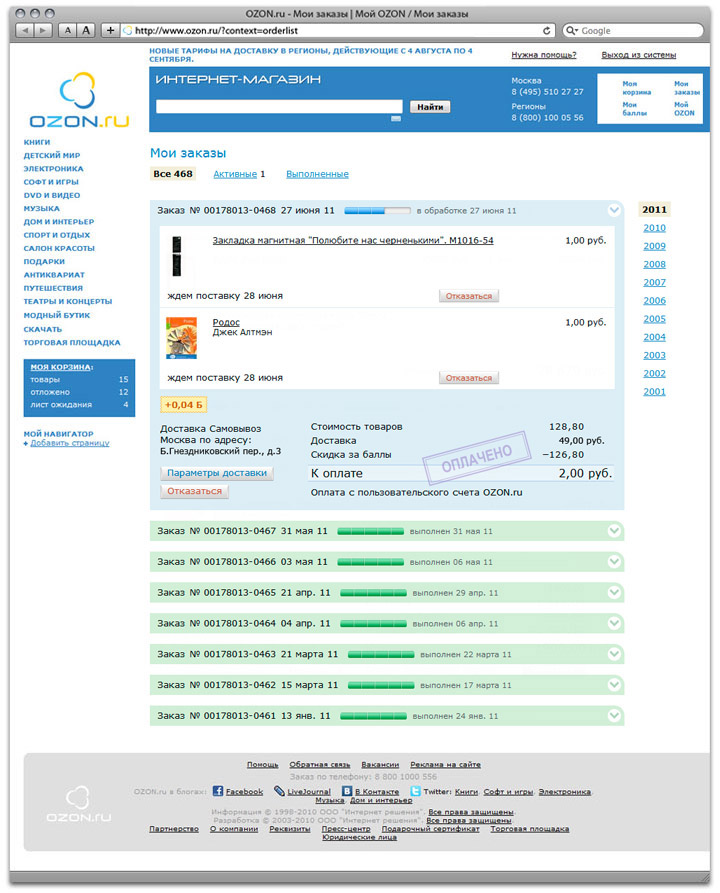
Task: Click the OZON.ru logo in the sidebar
Action: [79, 104]
